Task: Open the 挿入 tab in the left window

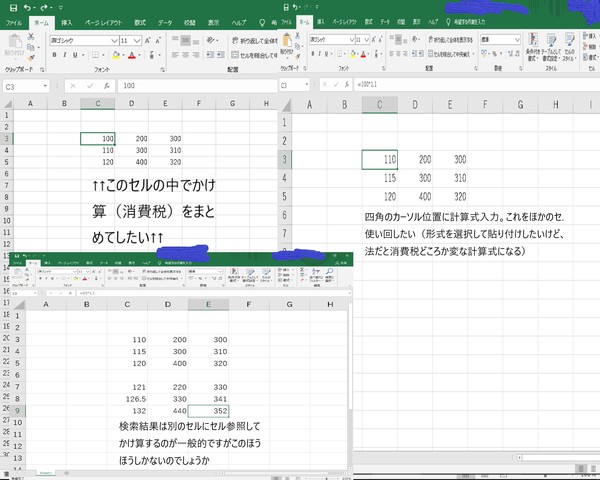Action: click(66, 21)
